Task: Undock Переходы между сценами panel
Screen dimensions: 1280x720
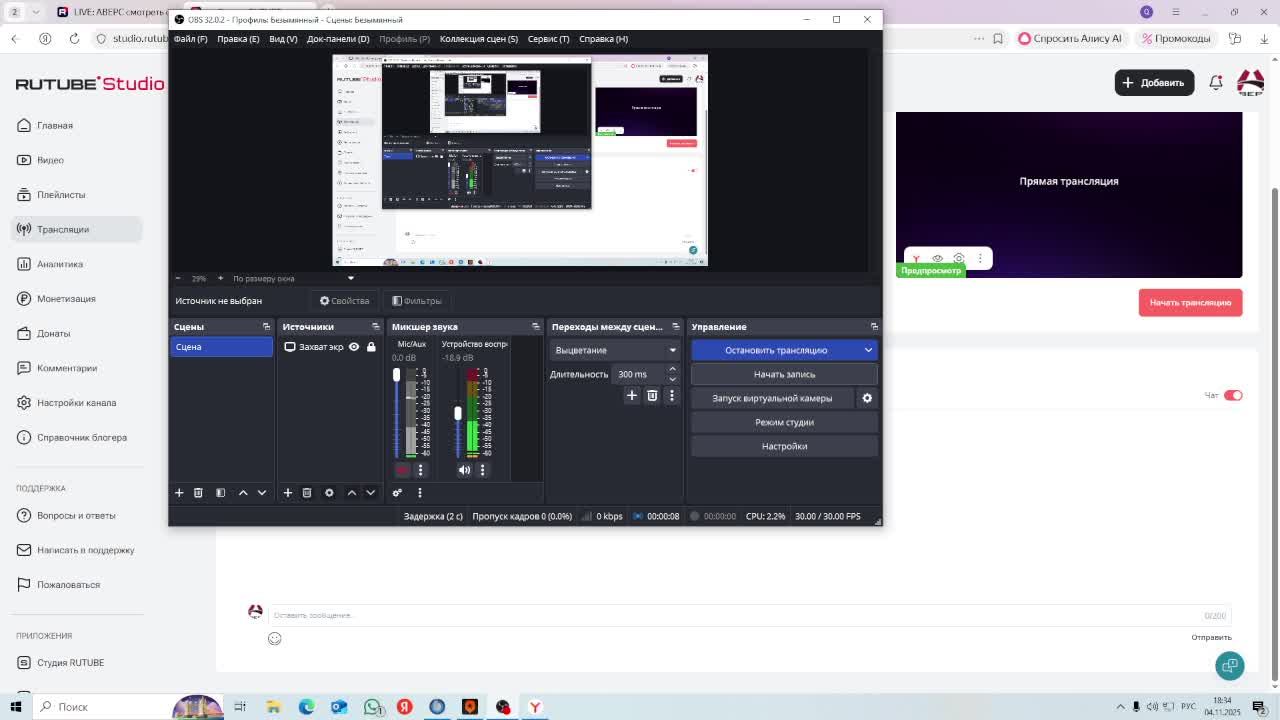Action: [675, 327]
